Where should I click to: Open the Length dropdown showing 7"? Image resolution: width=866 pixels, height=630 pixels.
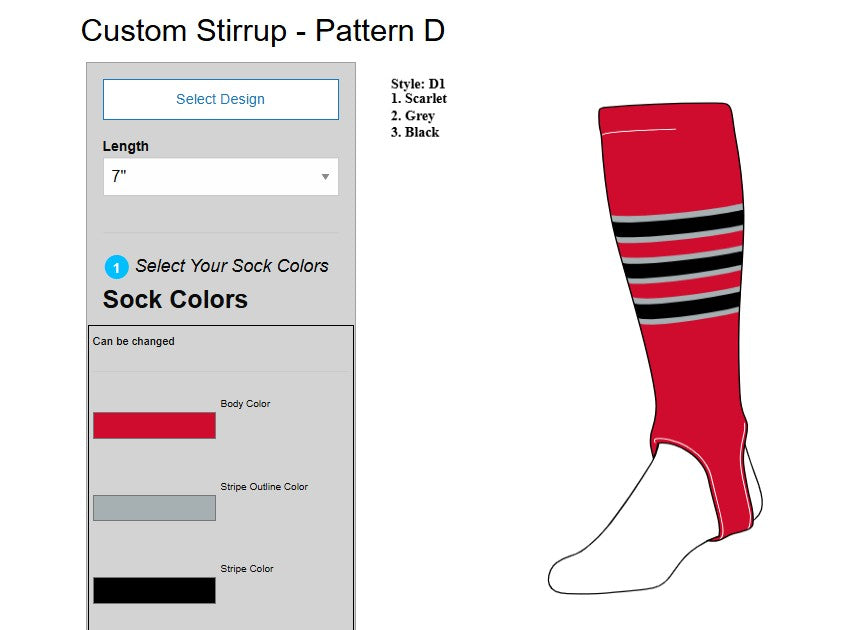coord(210,177)
